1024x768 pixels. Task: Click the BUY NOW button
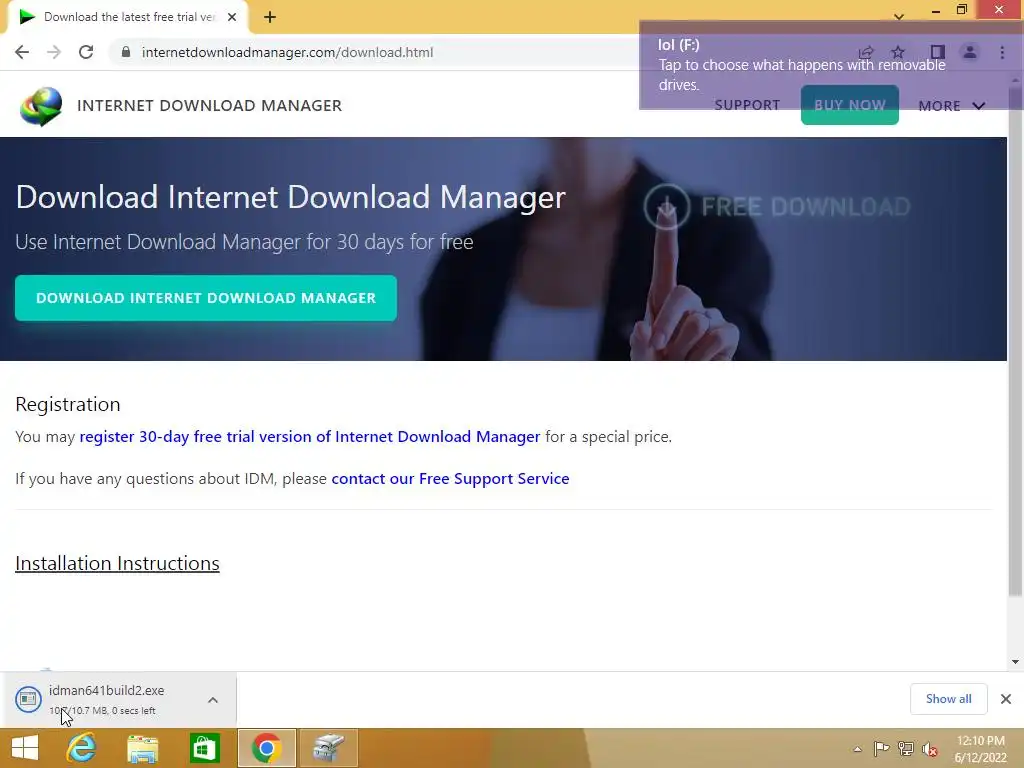pyautogui.click(x=850, y=104)
